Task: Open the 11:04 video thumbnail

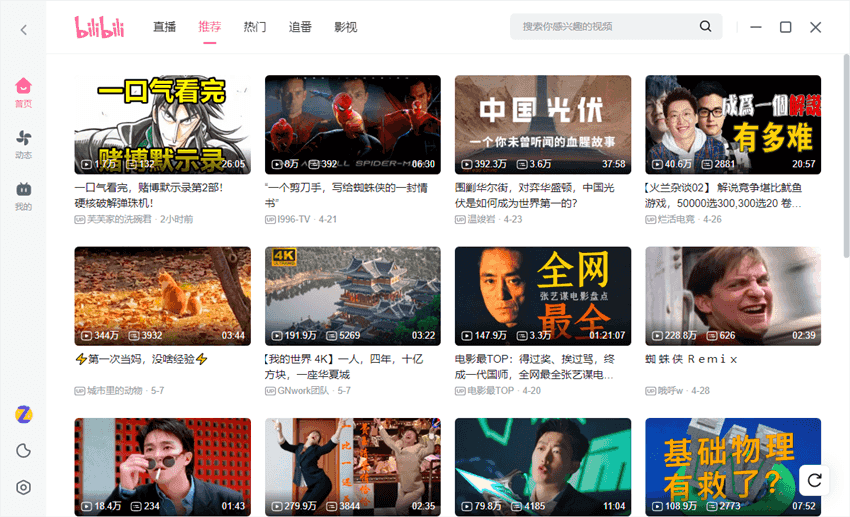Action: pyautogui.click(x=543, y=467)
